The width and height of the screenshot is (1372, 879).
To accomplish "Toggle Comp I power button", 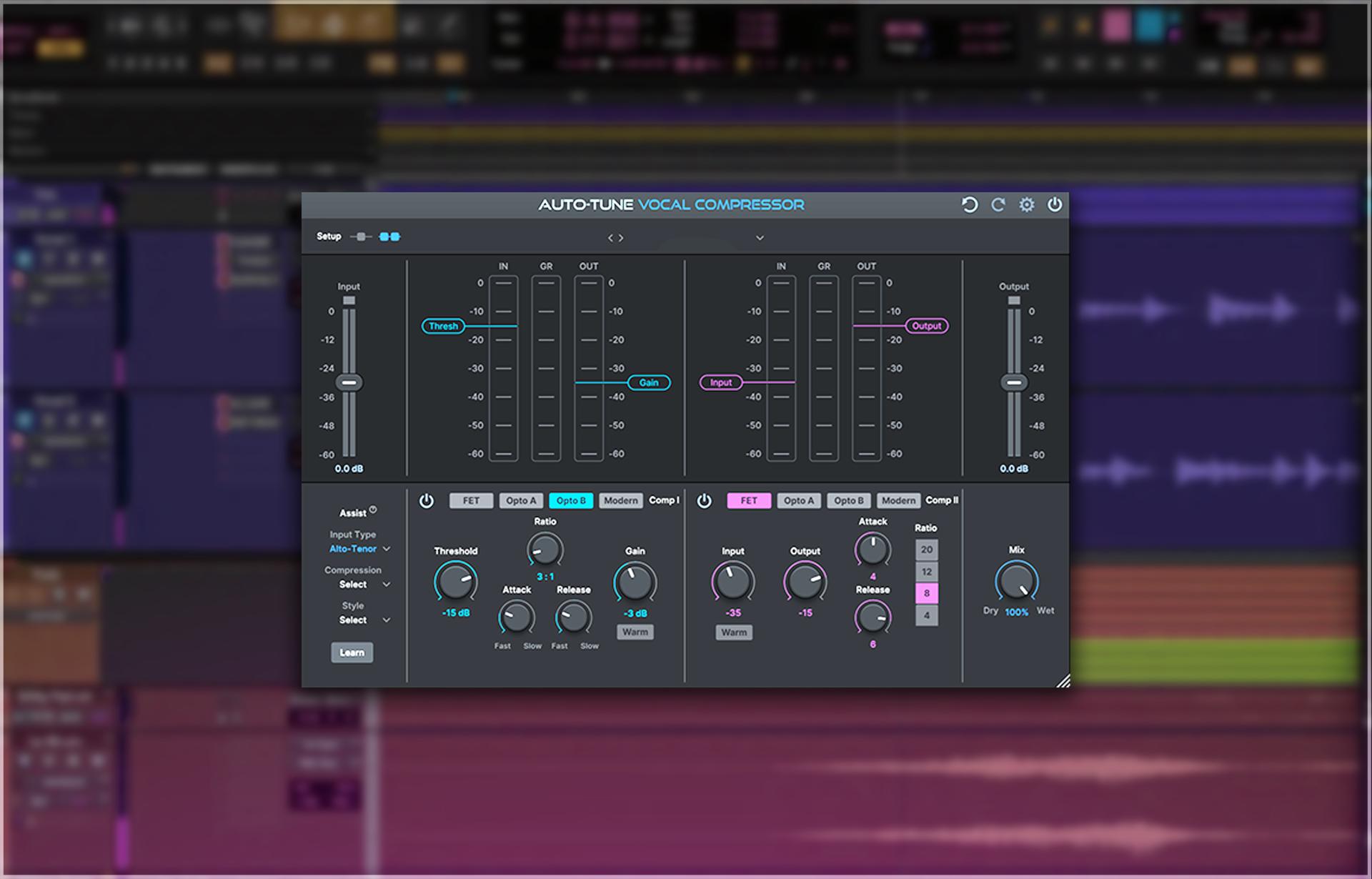I will coord(427,501).
